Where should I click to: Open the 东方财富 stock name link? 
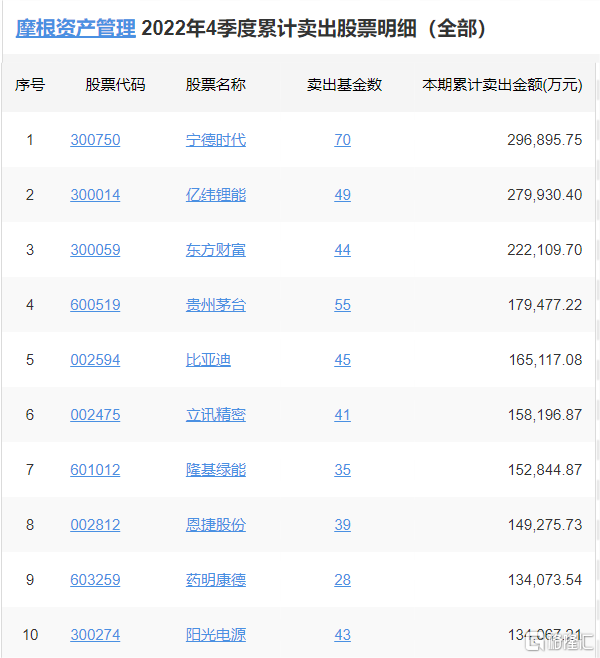point(216,250)
